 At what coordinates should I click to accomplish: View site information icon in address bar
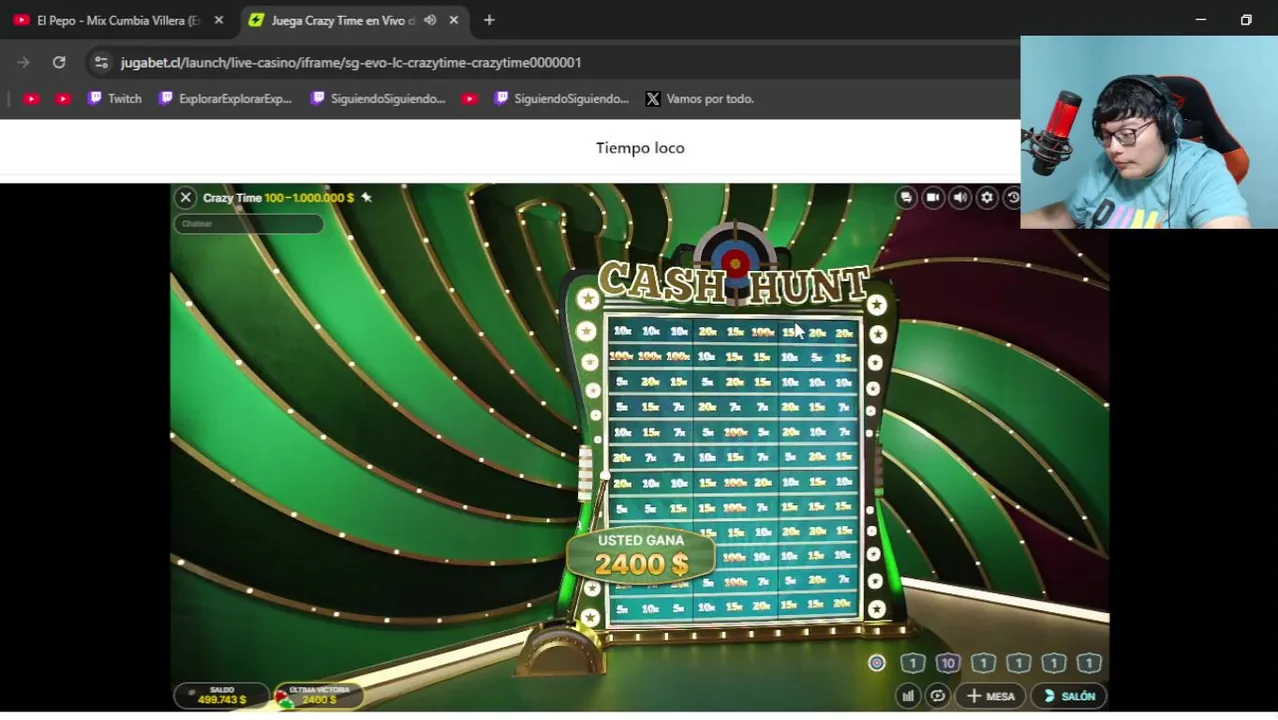pos(101,62)
